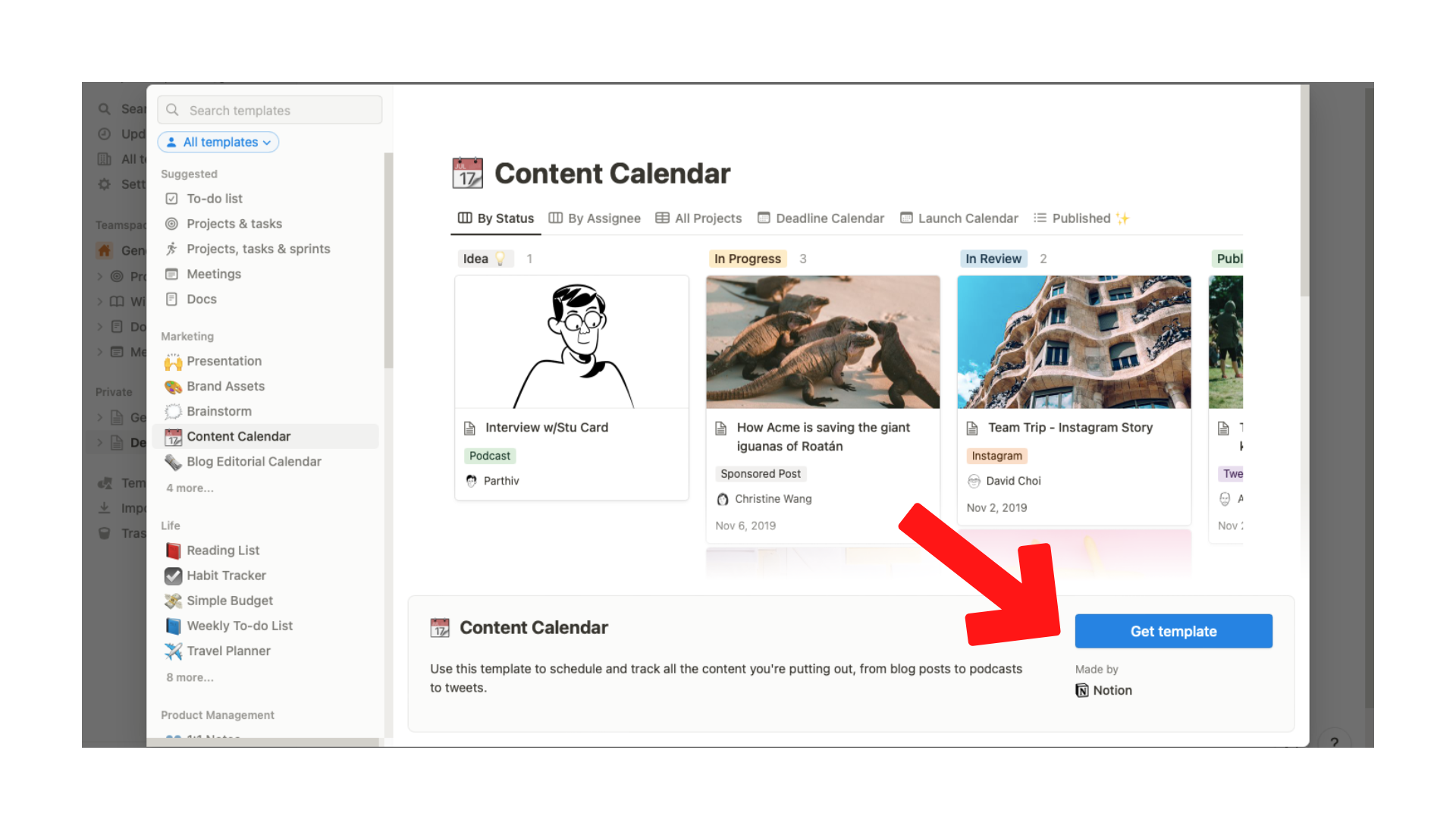Click the Get template button

(1173, 630)
